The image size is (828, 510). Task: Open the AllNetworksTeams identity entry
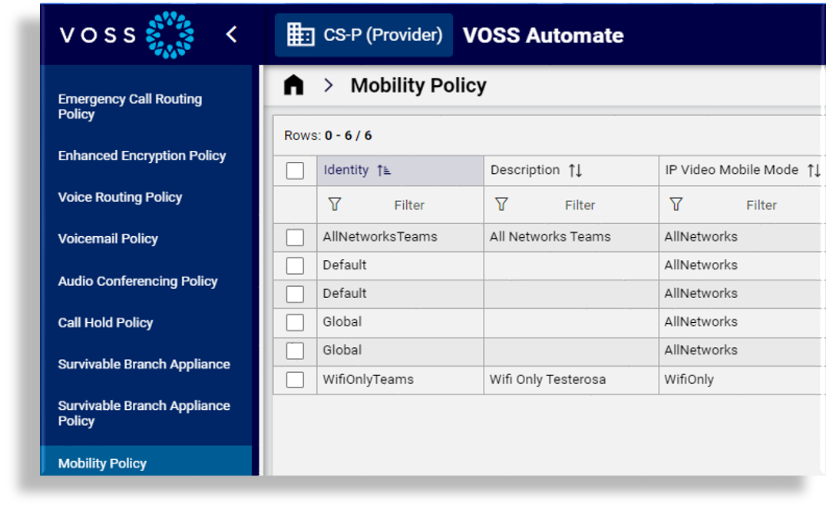pyautogui.click(x=380, y=237)
